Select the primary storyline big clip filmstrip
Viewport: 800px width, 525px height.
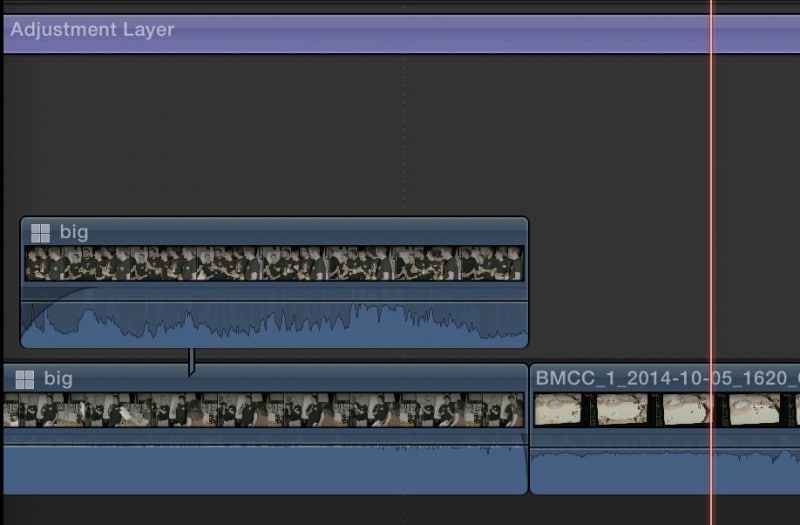tap(264, 410)
